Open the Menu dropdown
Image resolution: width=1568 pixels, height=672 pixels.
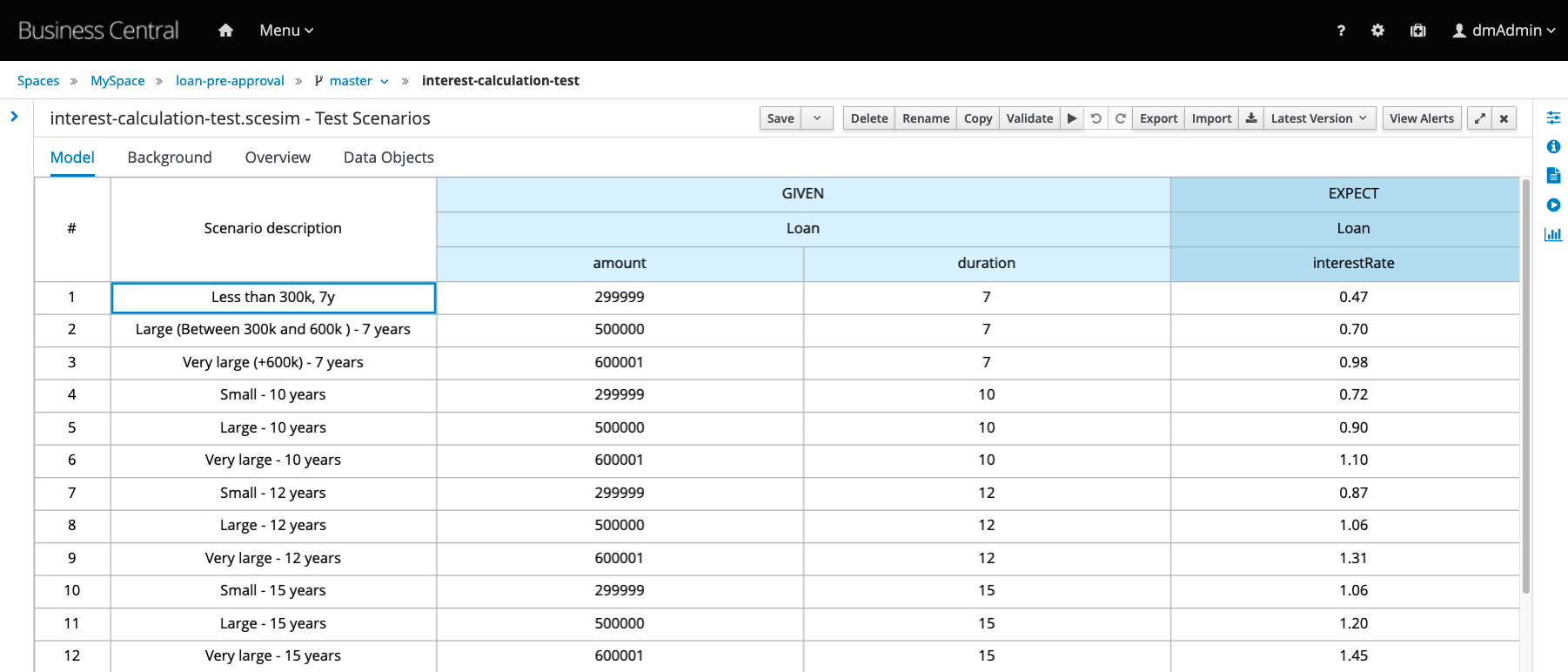[286, 30]
